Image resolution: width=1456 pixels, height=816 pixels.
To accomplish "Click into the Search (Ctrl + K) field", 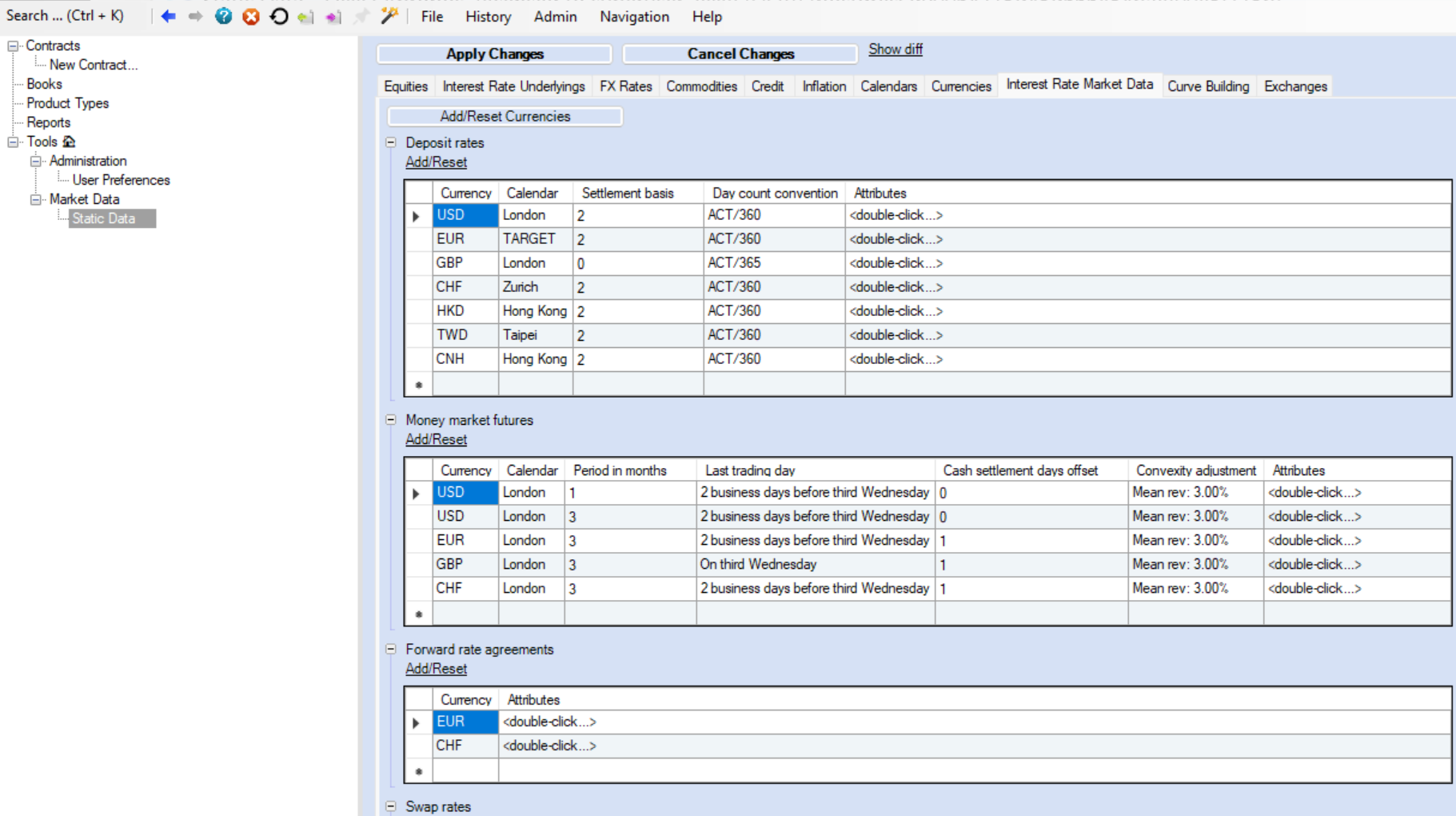I will point(65,15).
